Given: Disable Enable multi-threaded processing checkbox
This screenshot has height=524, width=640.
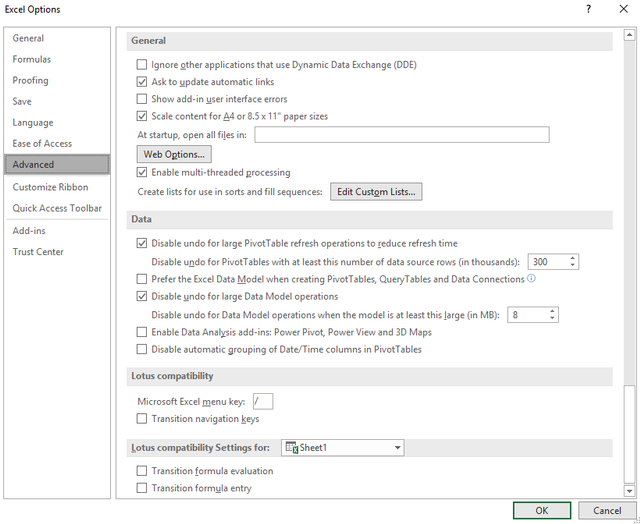Looking at the screenshot, I should tap(141, 172).
